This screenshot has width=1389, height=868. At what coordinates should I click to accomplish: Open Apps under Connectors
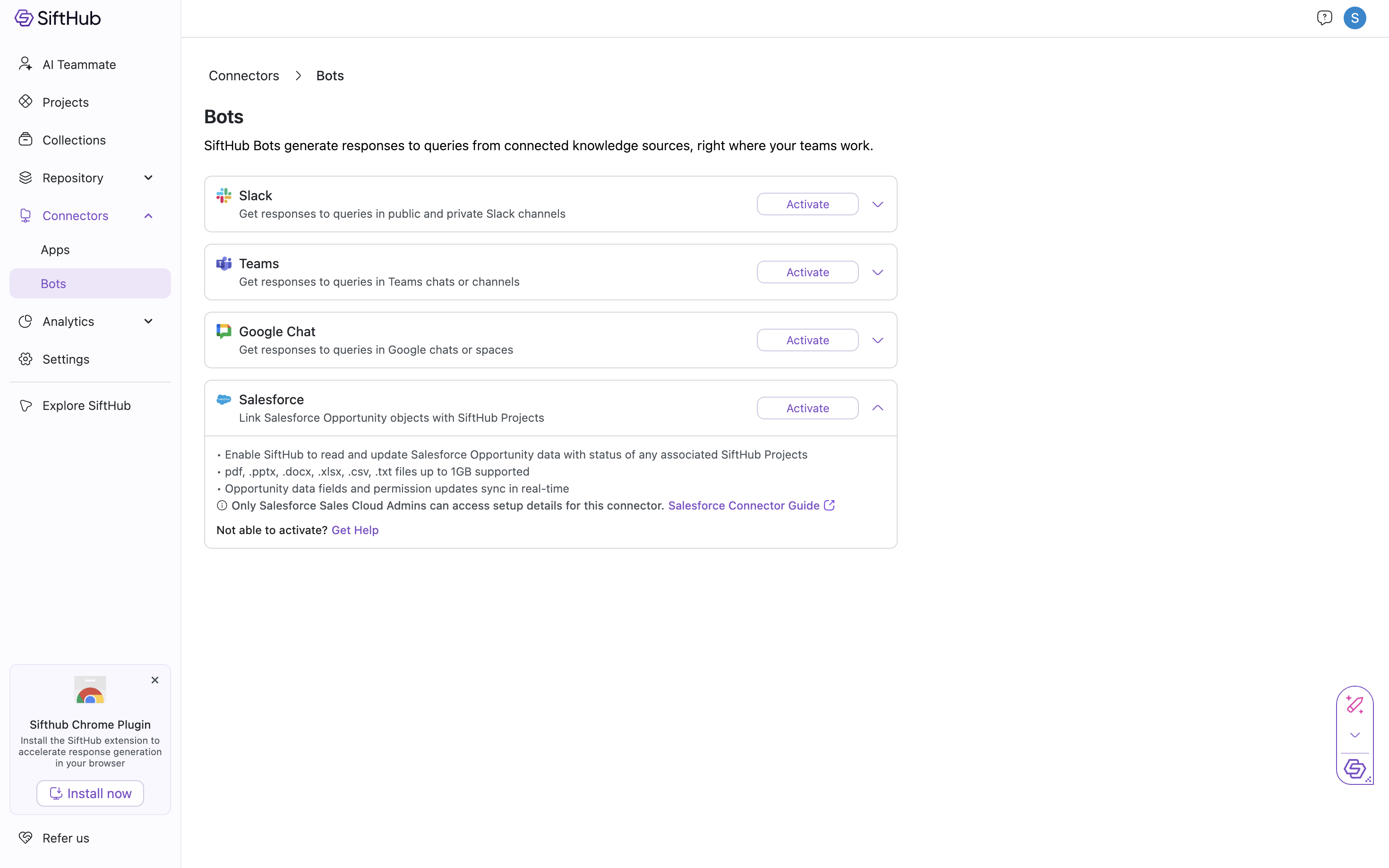55,250
